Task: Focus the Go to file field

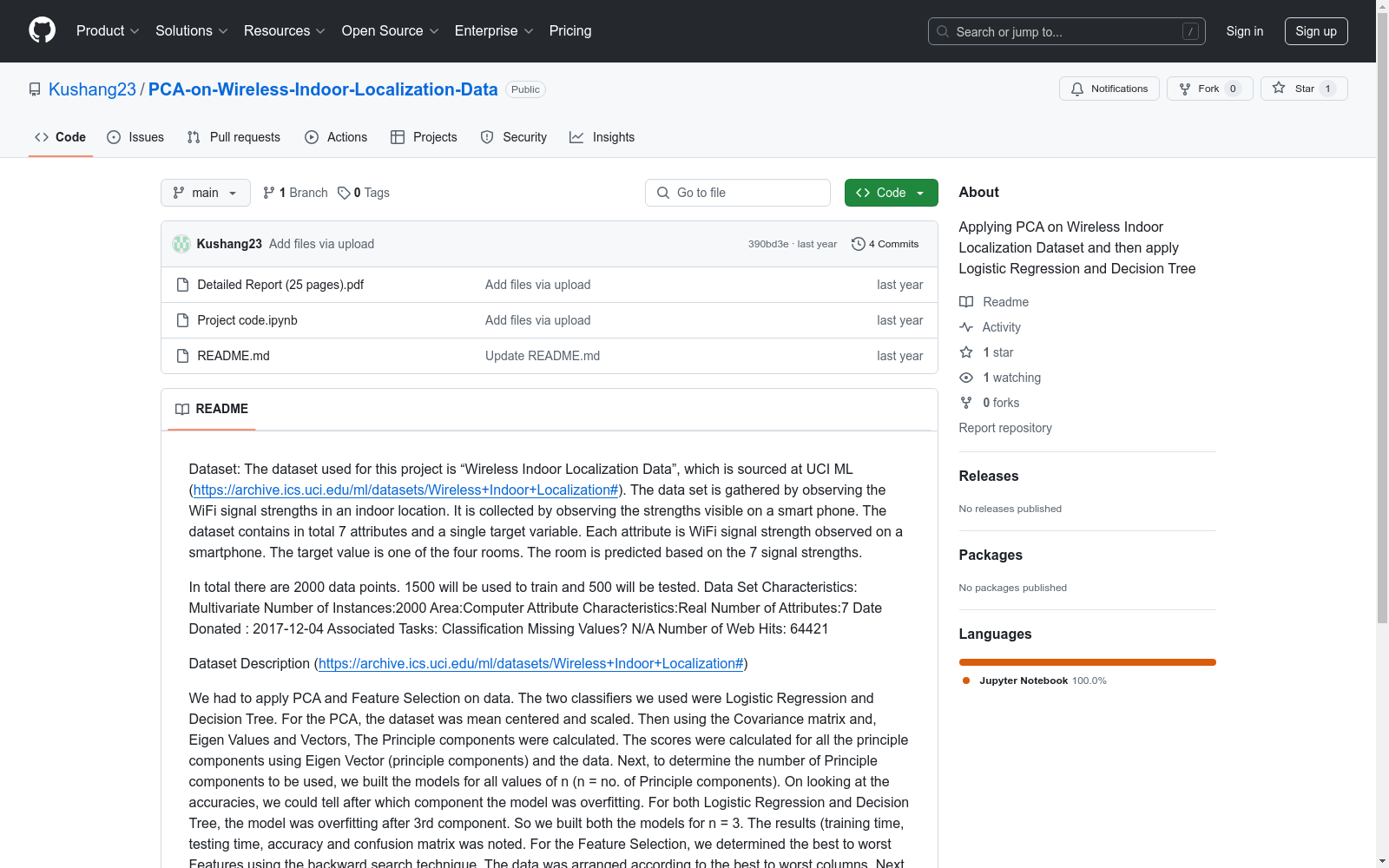Action: [738, 193]
